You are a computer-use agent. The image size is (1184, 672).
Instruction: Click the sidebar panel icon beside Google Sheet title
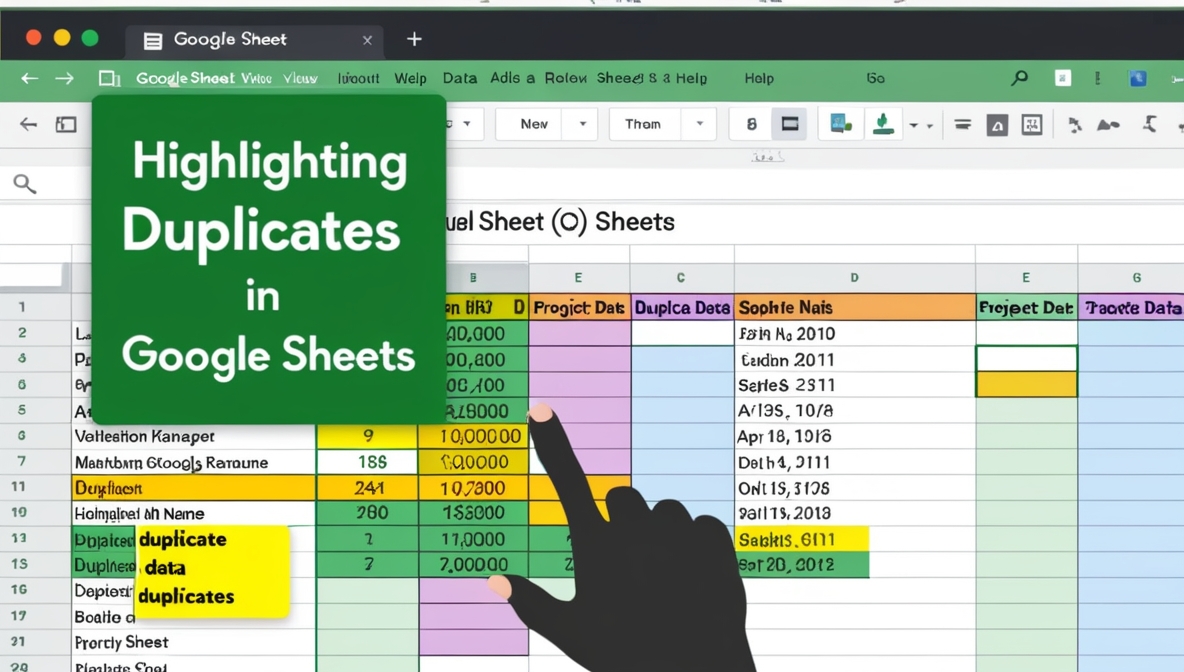(109, 79)
